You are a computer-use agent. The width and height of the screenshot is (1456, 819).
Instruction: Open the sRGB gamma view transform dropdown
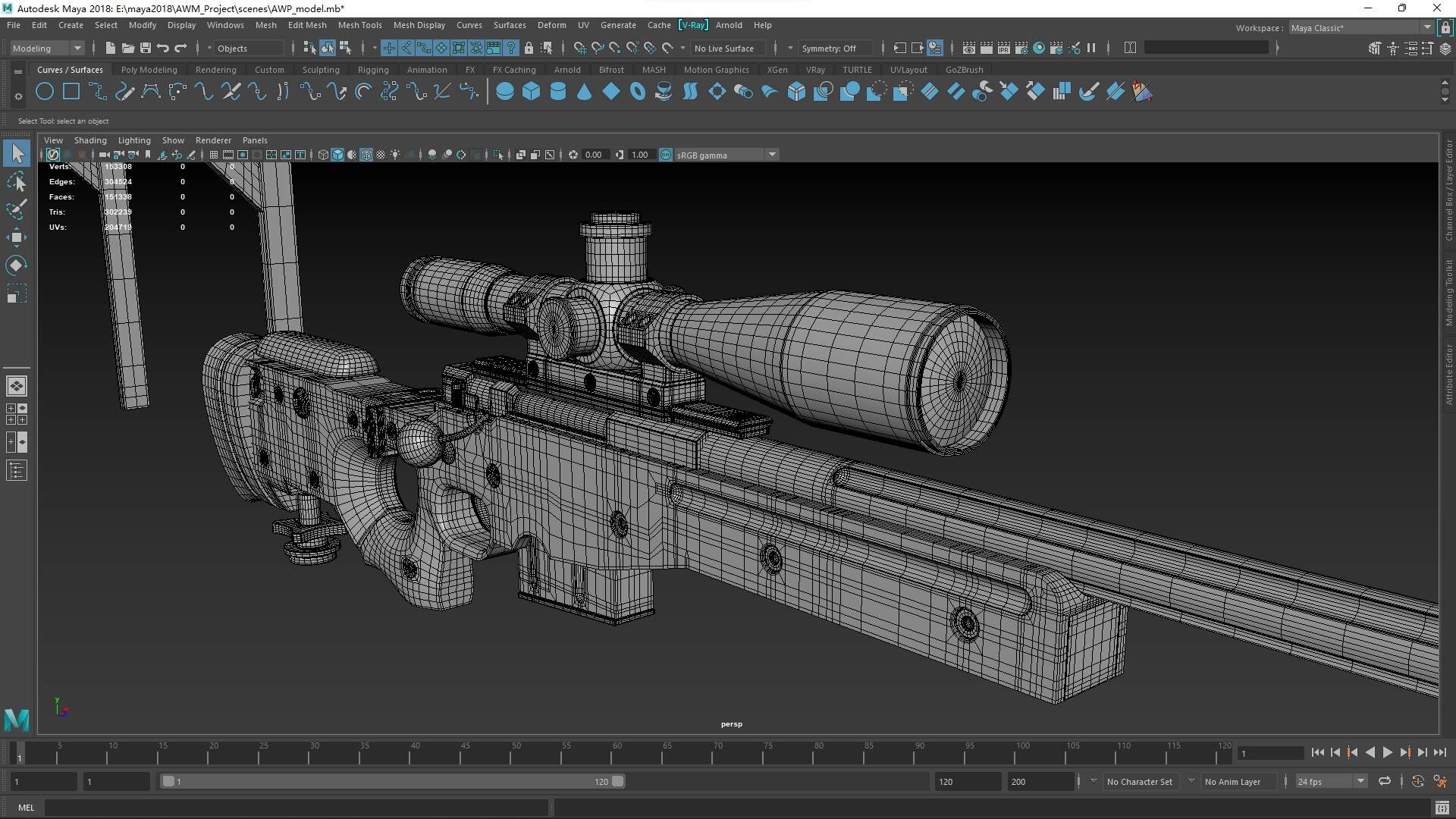(726, 155)
